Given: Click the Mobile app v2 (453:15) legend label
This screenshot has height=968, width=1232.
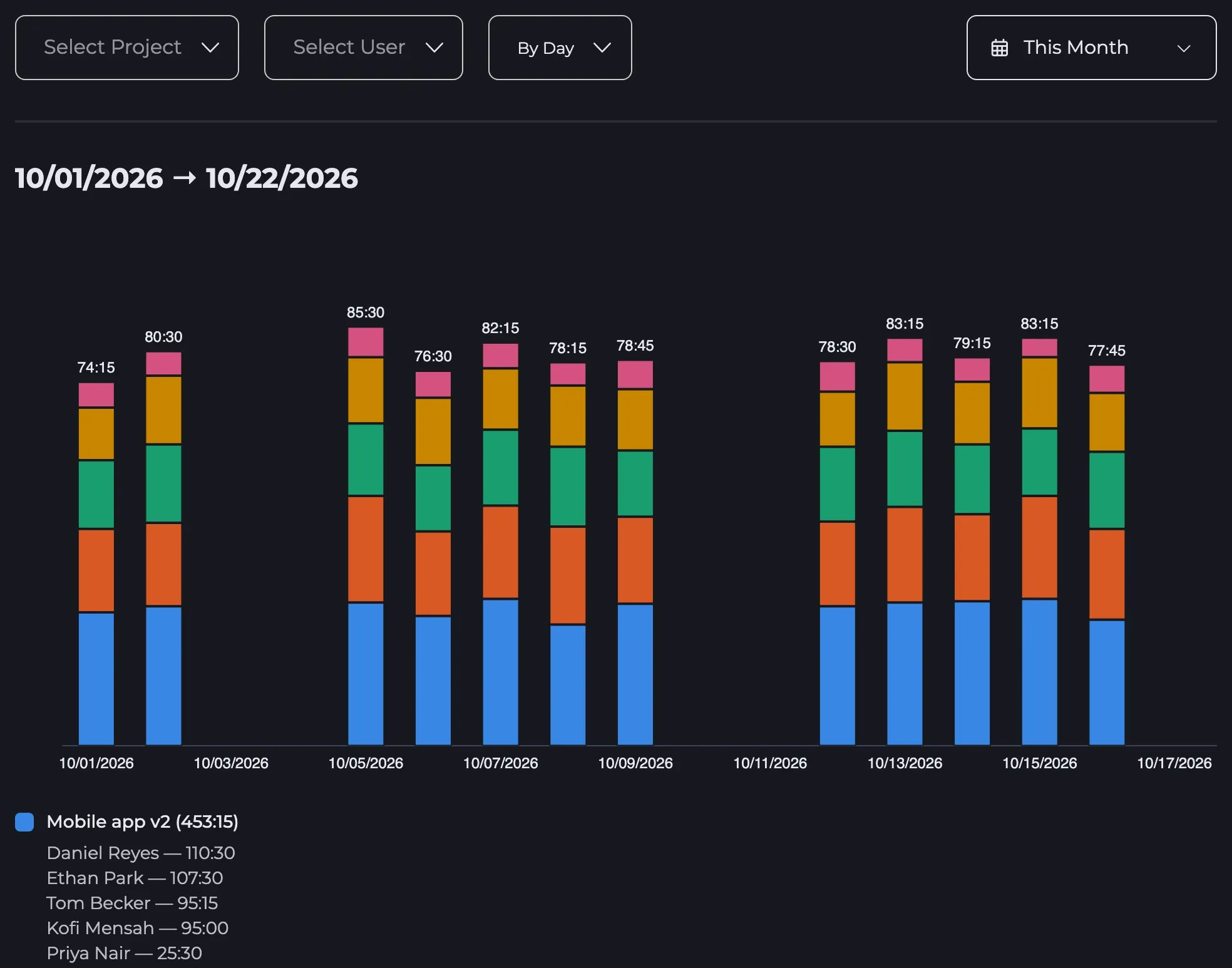Looking at the screenshot, I should 143,821.
